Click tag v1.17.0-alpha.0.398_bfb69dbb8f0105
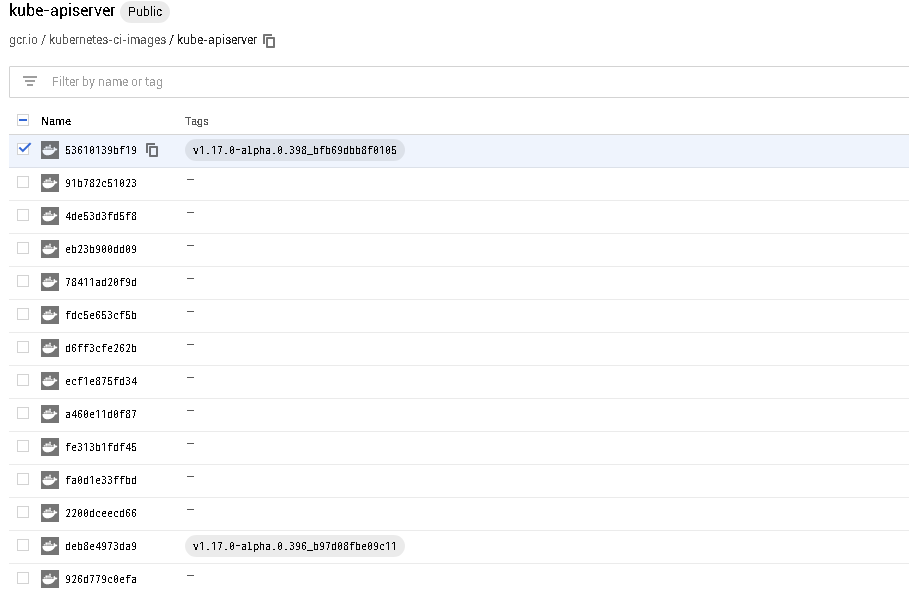The width and height of the screenshot is (909, 590). coord(294,150)
